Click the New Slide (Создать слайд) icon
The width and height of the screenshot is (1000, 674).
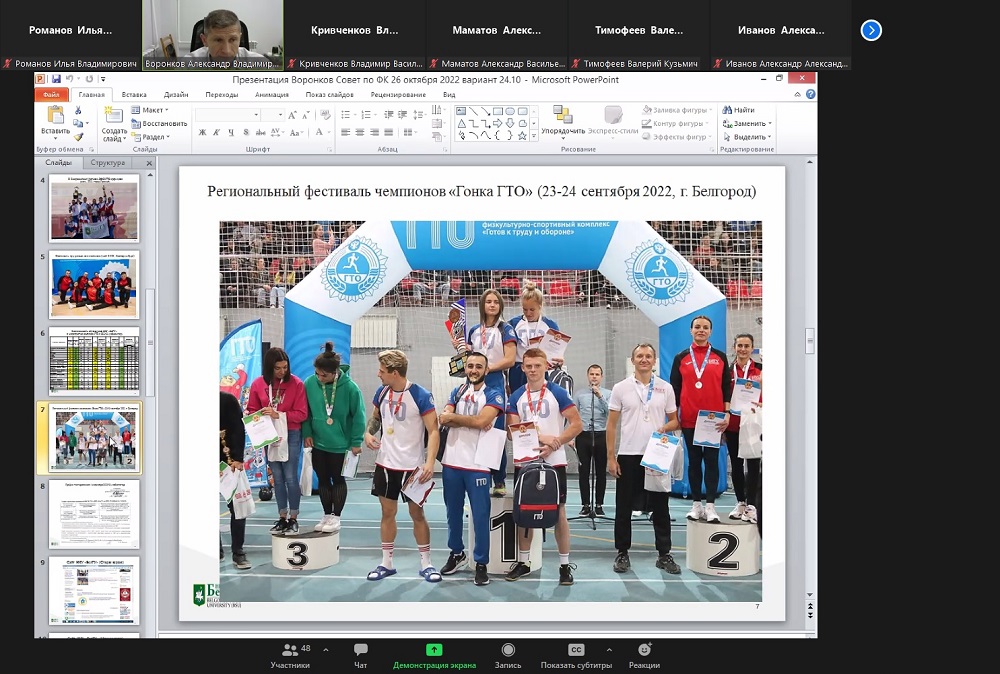[x=114, y=115]
